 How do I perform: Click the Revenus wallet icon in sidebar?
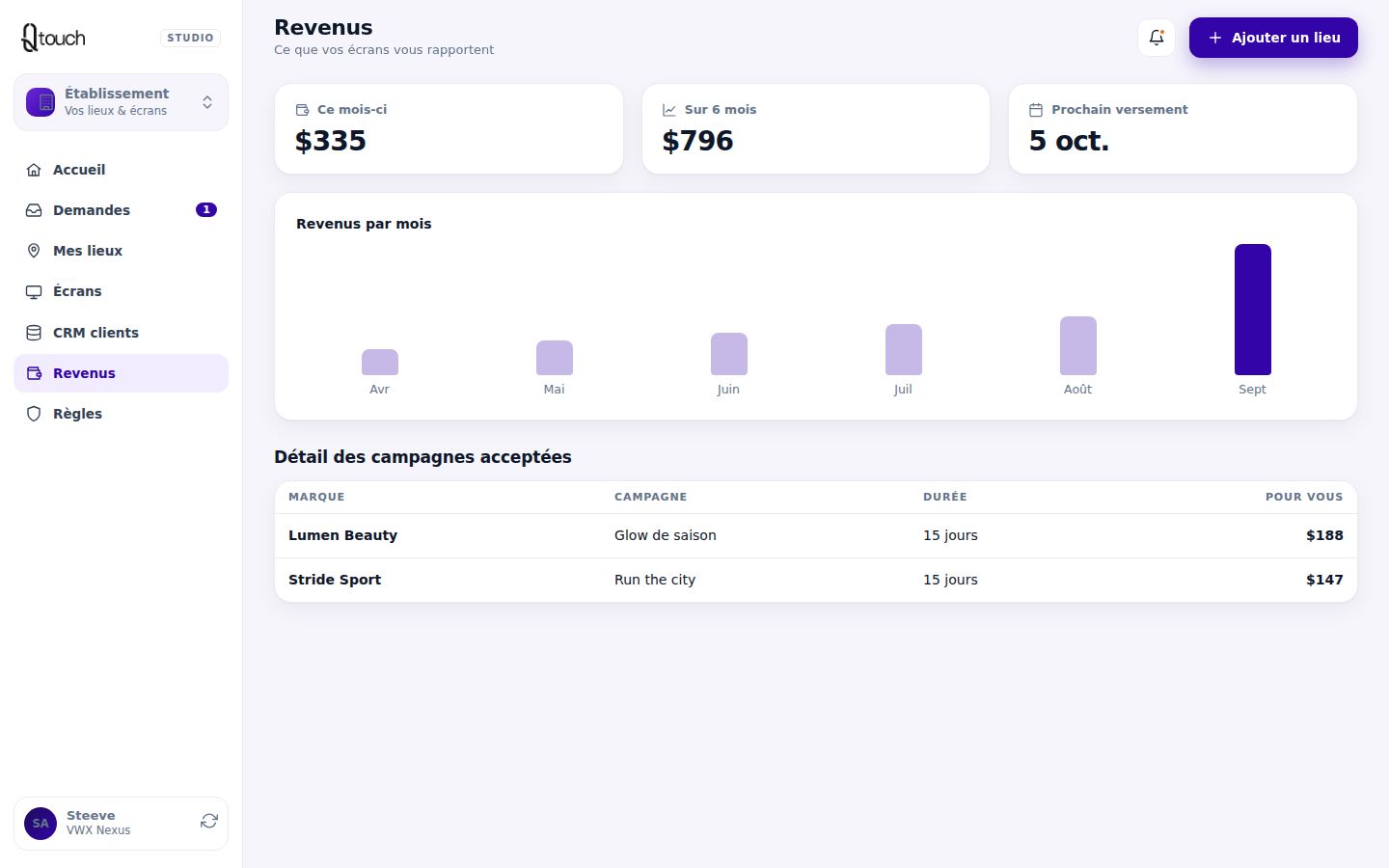coord(34,373)
